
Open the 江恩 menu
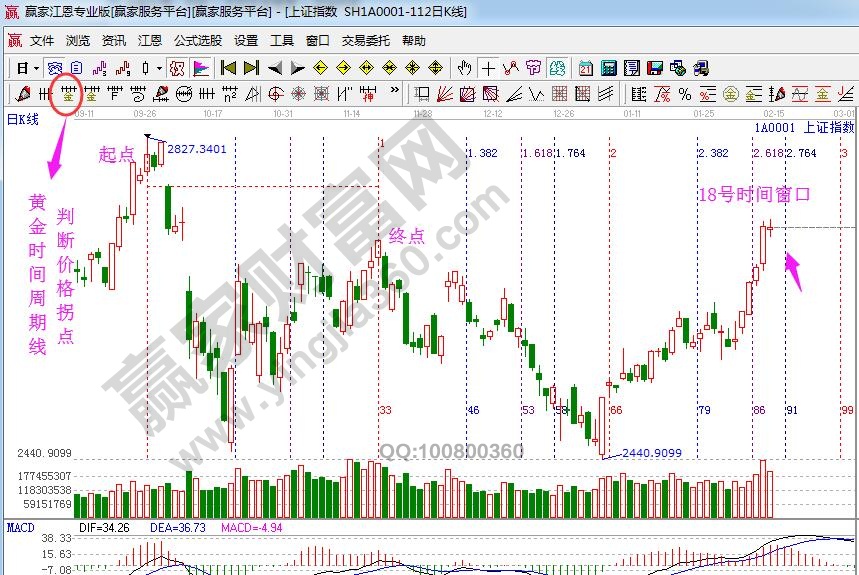pos(150,41)
